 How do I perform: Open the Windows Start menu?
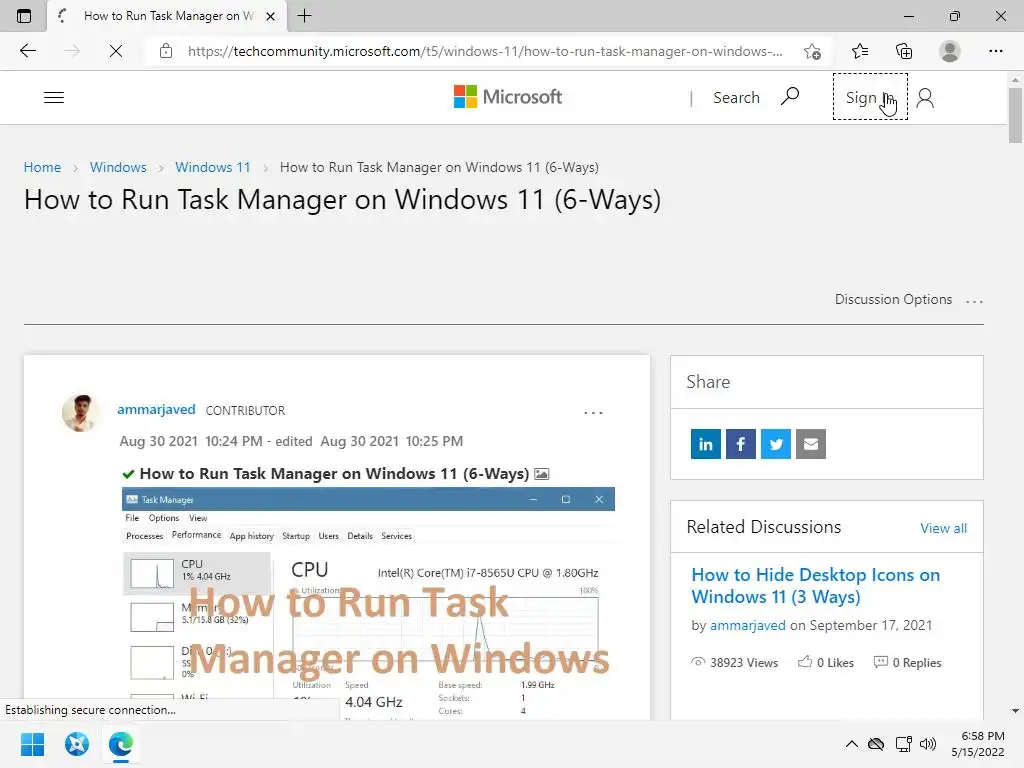[x=33, y=744]
